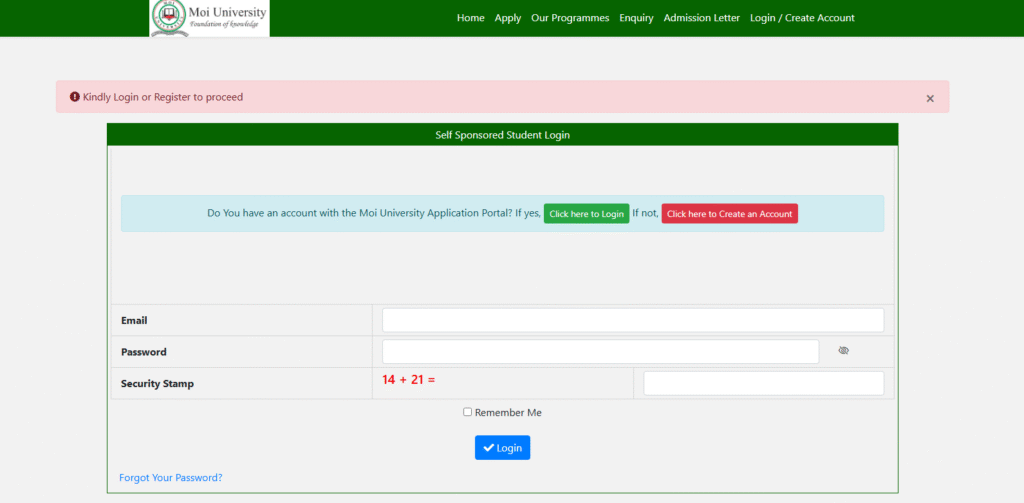Screen dimensions: 1024x503
Task: Click the Remember Me label text
Action: coord(508,413)
